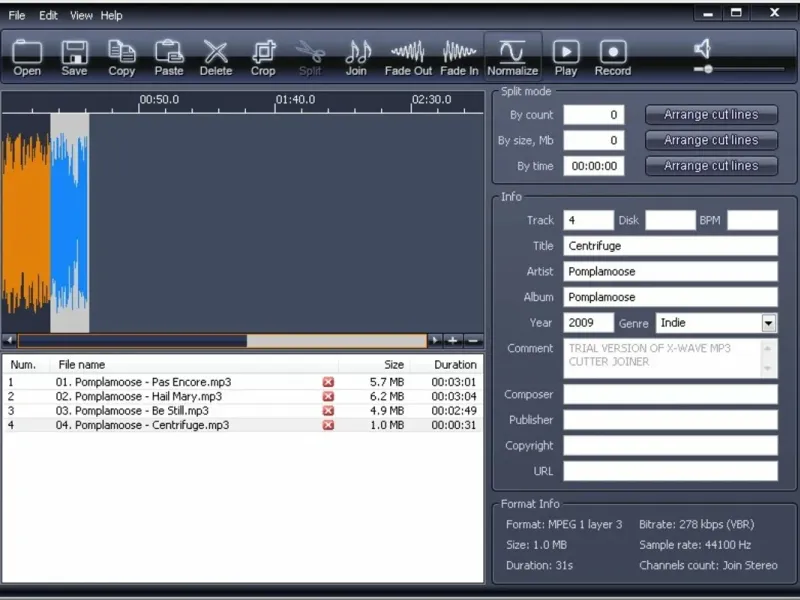Click the By time input field

pyautogui.click(x=593, y=166)
